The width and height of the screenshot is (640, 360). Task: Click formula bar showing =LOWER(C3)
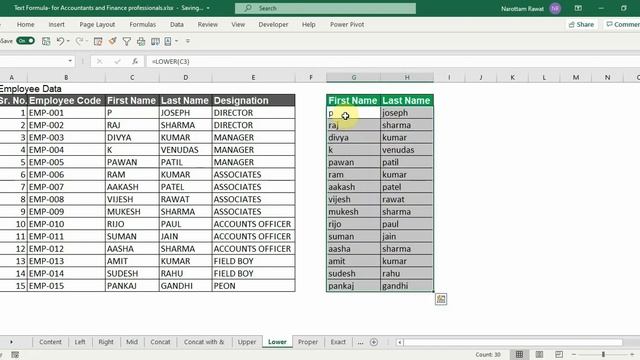[392, 61]
